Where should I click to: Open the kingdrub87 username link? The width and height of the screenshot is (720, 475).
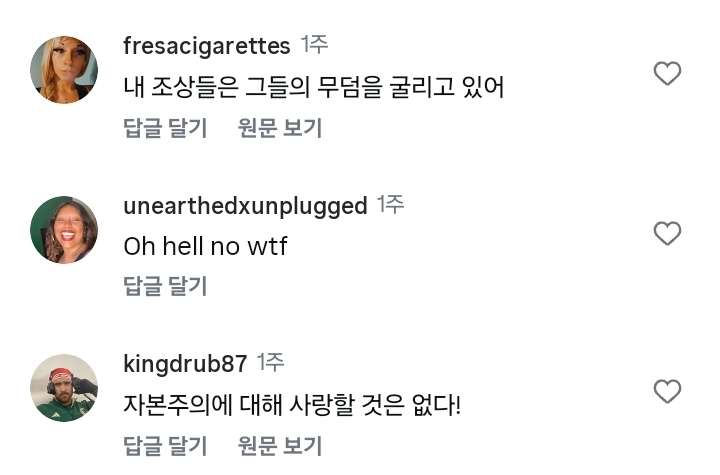click(185, 363)
